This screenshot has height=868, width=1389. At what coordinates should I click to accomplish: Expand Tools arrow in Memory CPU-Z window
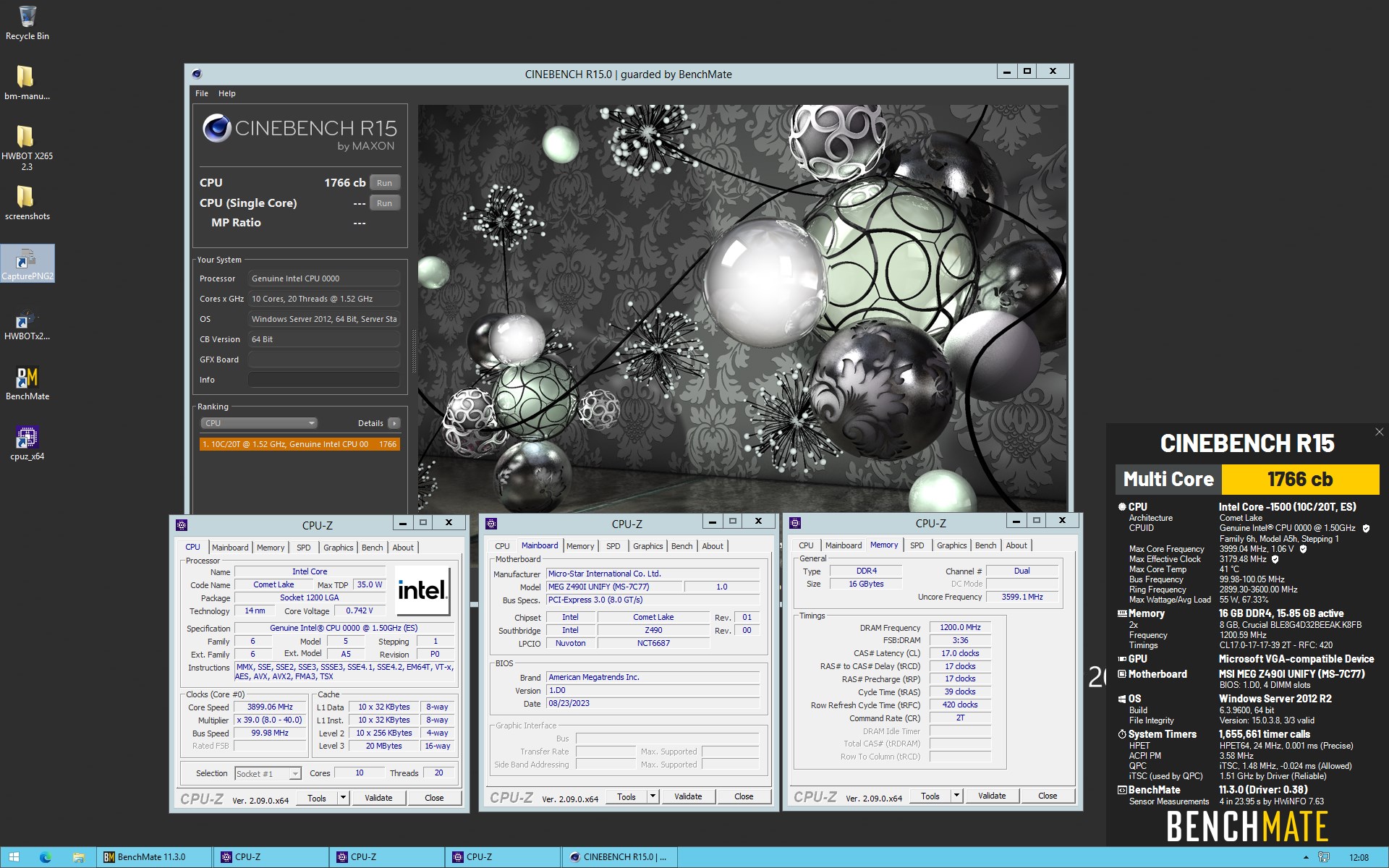(957, 796)
